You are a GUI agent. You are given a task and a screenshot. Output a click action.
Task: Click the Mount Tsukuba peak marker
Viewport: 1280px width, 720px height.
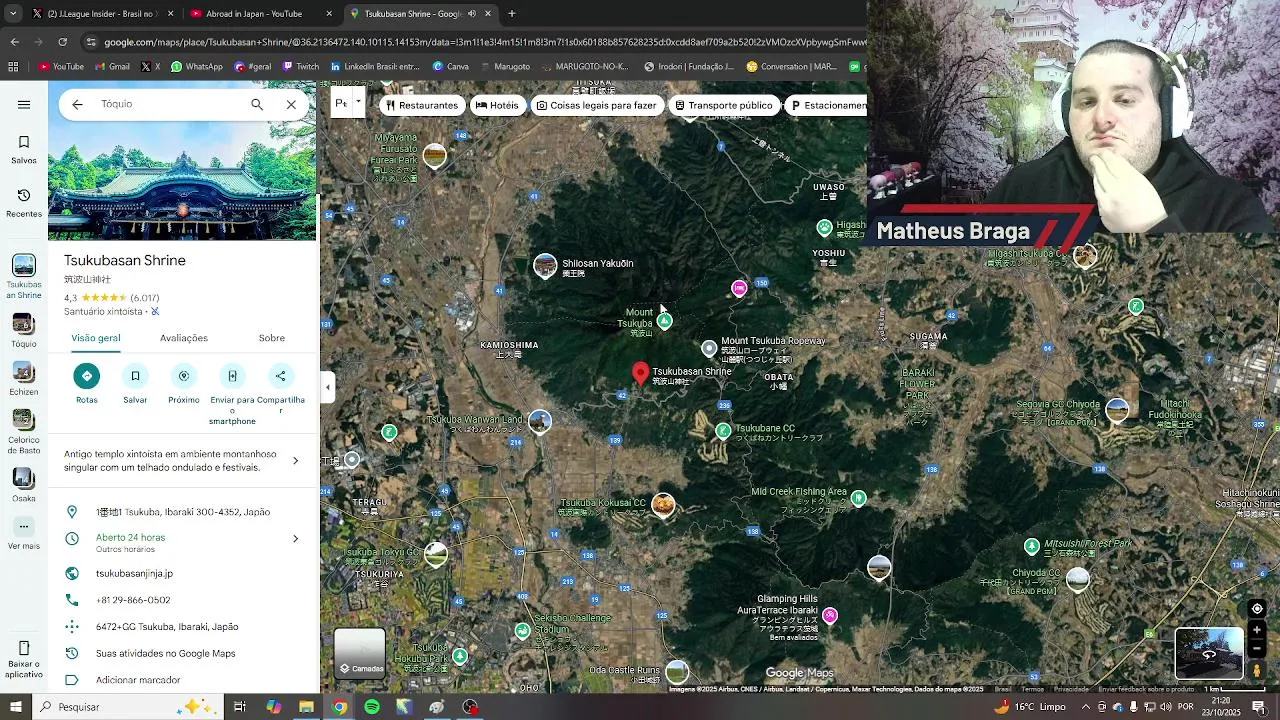[664, 321]
